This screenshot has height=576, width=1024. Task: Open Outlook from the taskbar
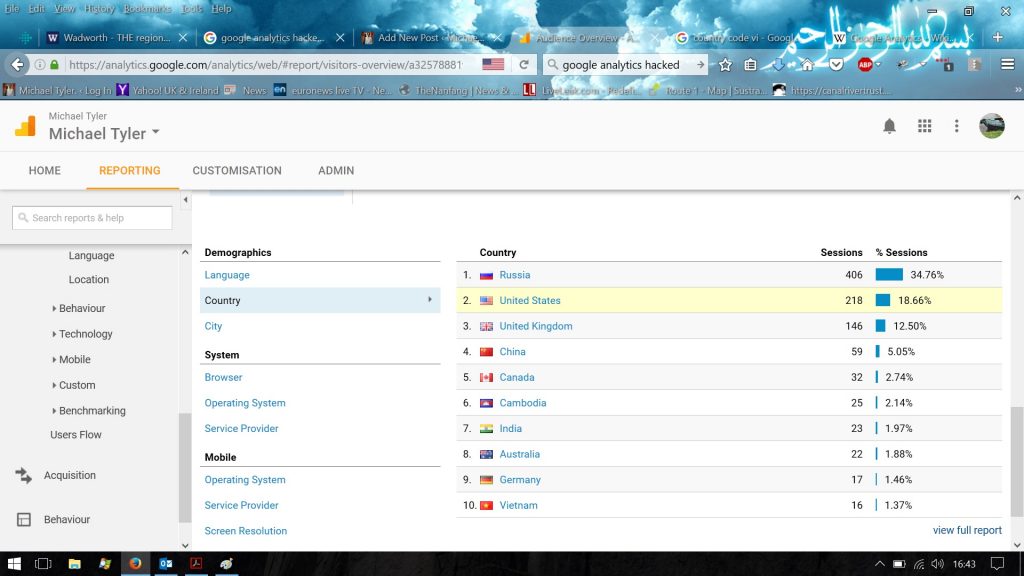coord(165,564)
